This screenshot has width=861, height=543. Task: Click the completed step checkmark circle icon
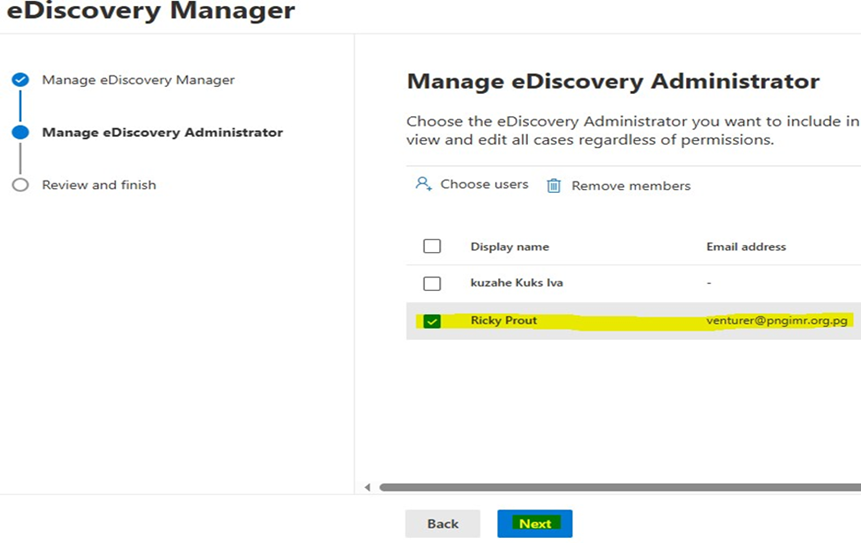(20, 80)
